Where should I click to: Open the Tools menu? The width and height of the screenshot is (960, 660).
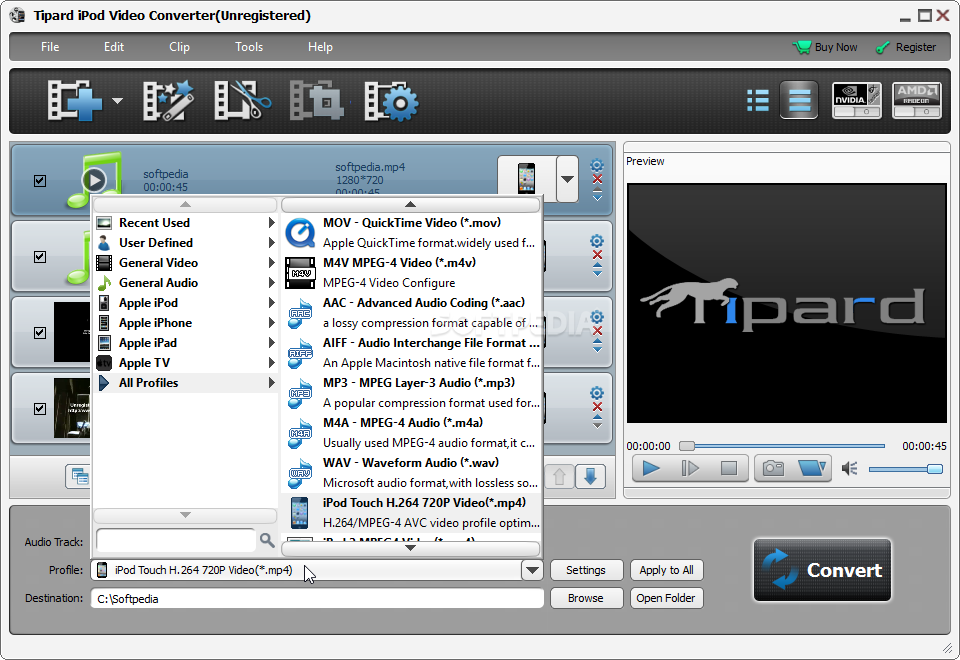[249, 47]
